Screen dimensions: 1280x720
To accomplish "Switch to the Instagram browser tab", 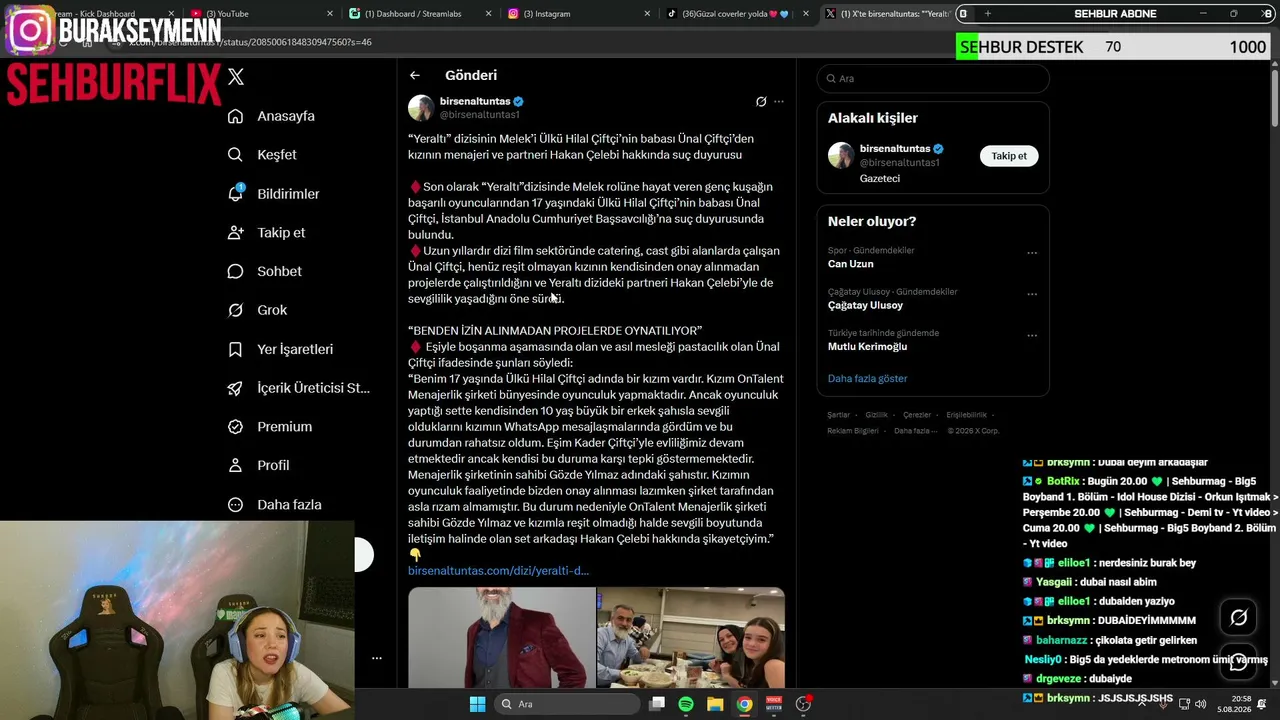I will pos(579,14).
